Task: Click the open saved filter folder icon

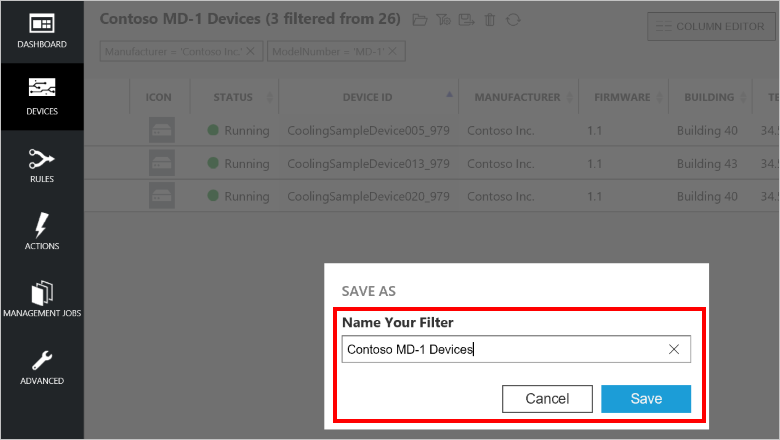Action: click(x=420, y=20)
